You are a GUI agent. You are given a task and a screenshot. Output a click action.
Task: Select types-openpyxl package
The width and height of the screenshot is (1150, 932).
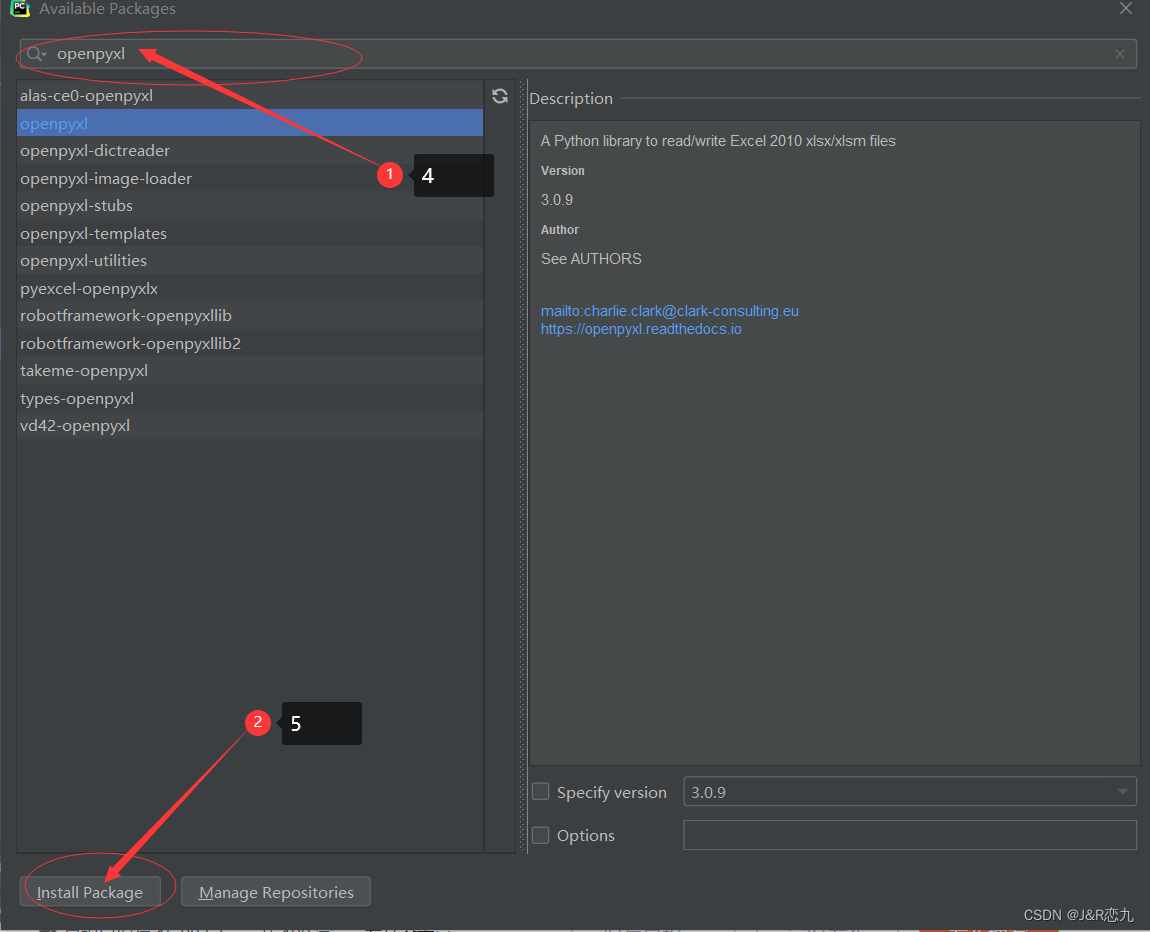click(x=250, y=398)
